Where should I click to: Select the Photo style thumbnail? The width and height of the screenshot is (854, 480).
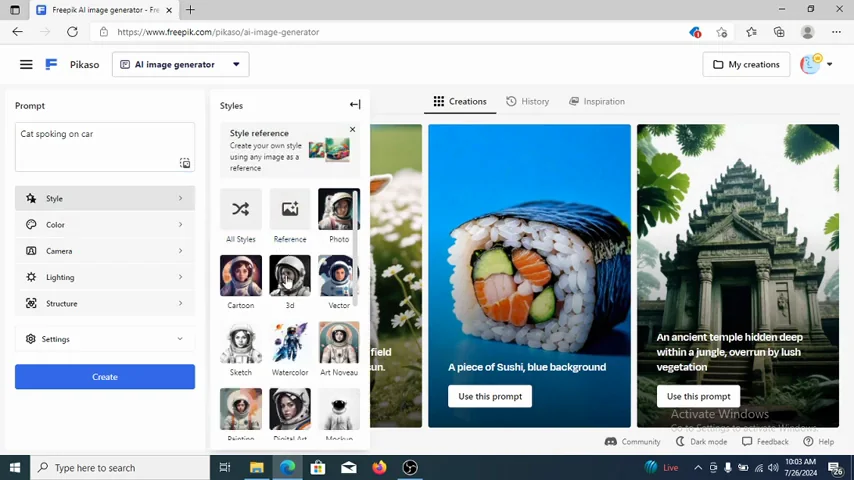click(338, 209)
